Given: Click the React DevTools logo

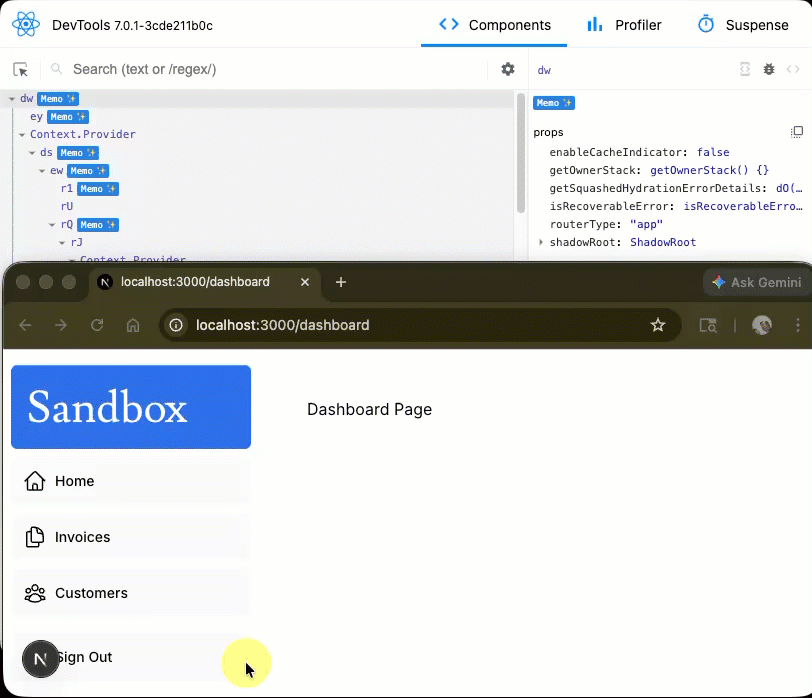Looking at the screenshot, I should point(24,22).
